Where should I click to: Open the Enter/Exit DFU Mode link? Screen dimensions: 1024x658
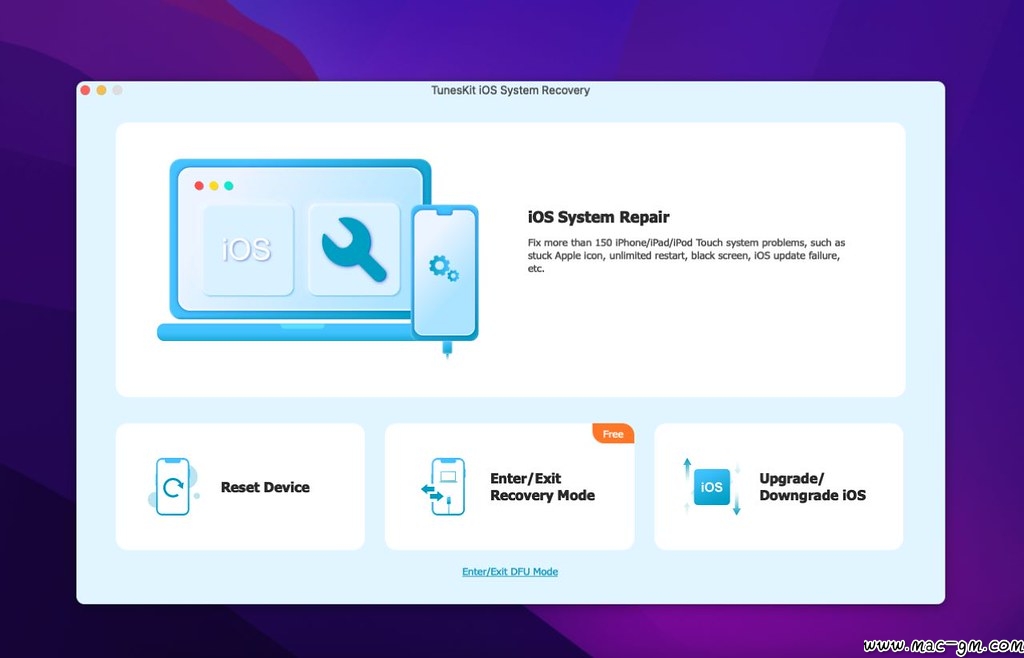pyautogui.click(x=510, y=572)
